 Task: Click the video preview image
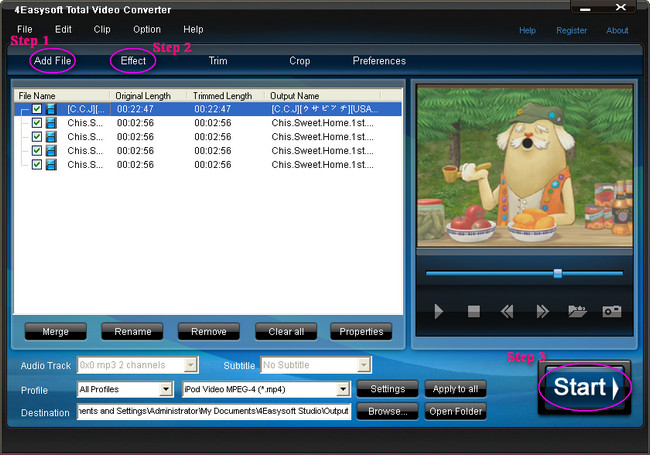525,166
